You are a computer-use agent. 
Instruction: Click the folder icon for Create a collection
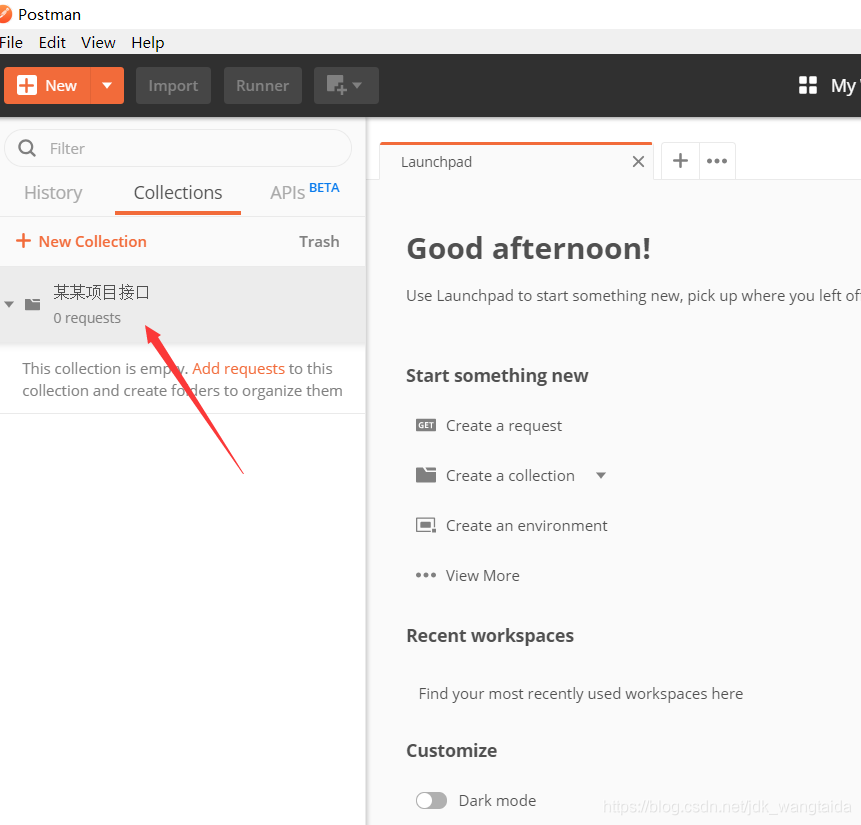(426, 475)
